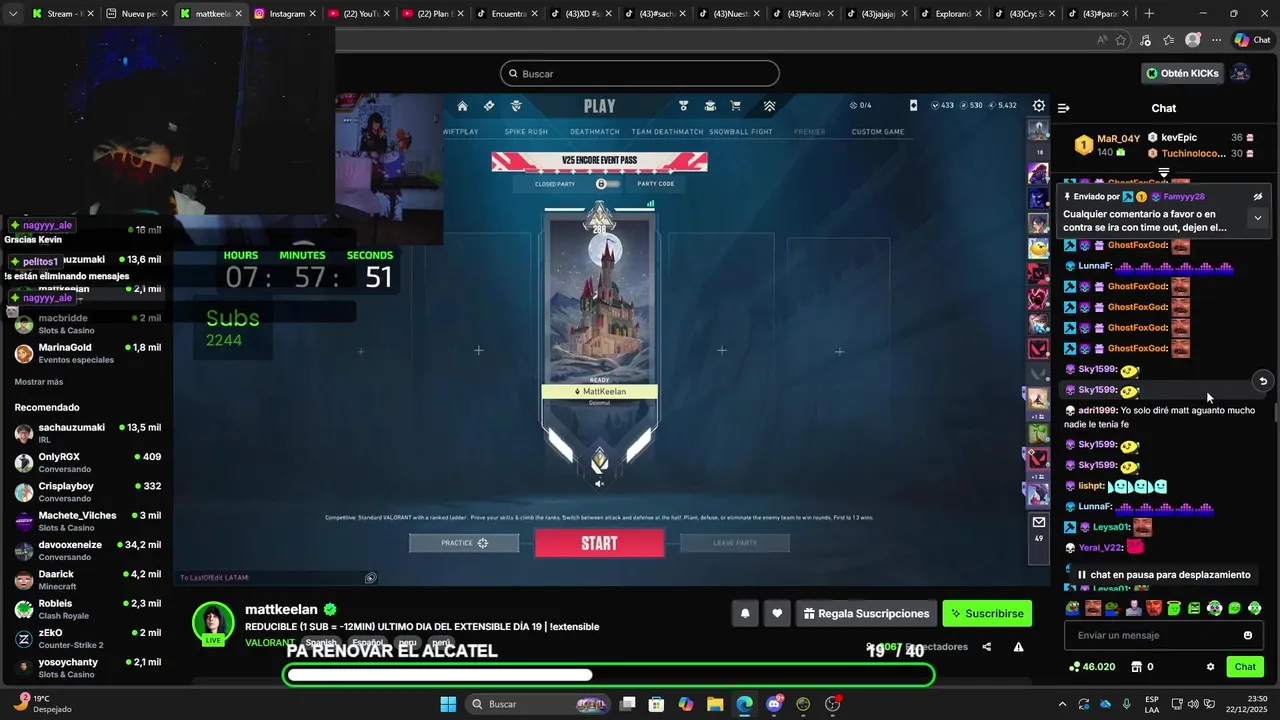This screenshot has width=1280, height=720.
Task: Click the taskbar Buscar search box
Action: tap(538, 704)
